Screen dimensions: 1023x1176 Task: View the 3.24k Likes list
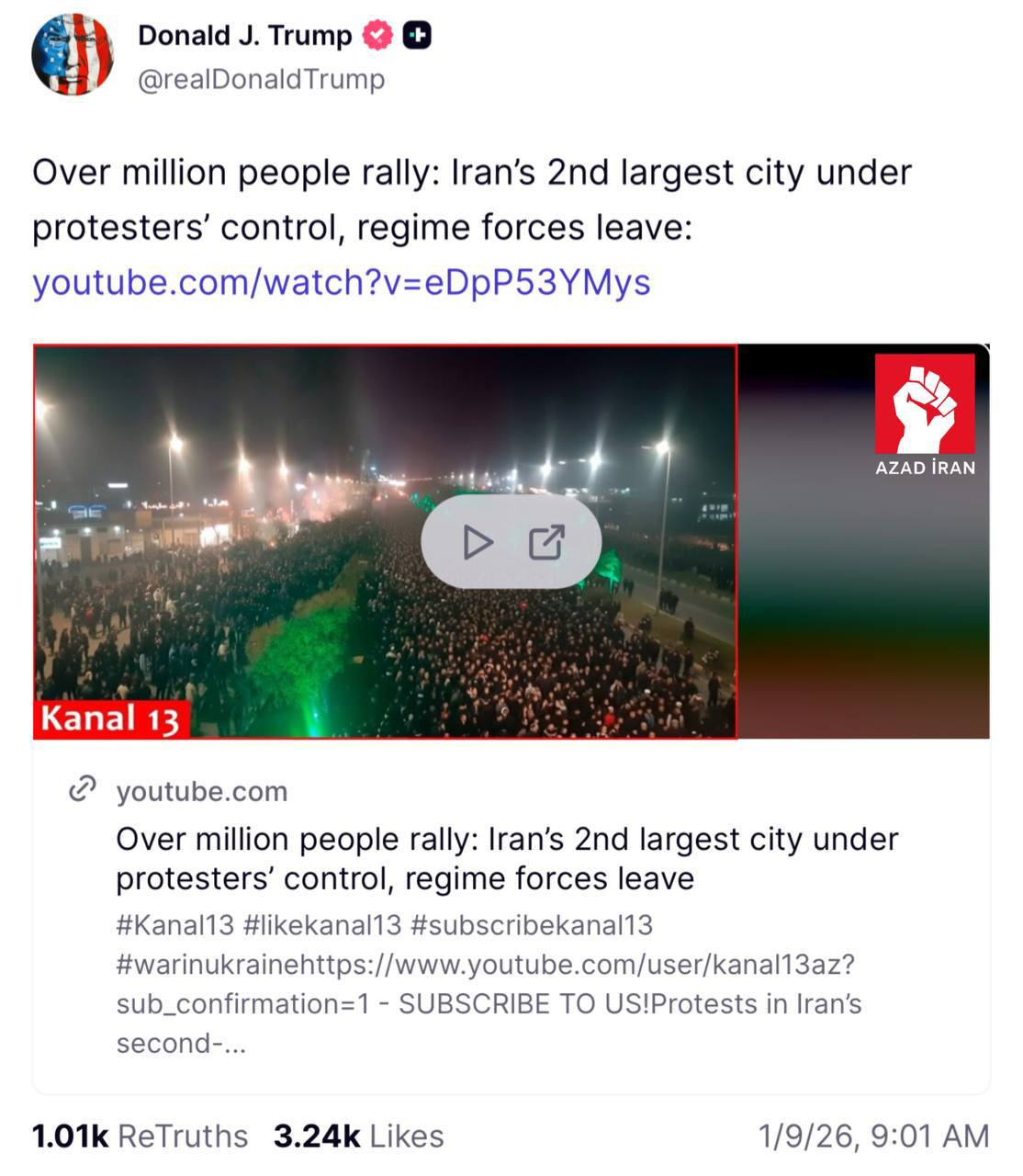[358, 1136]
